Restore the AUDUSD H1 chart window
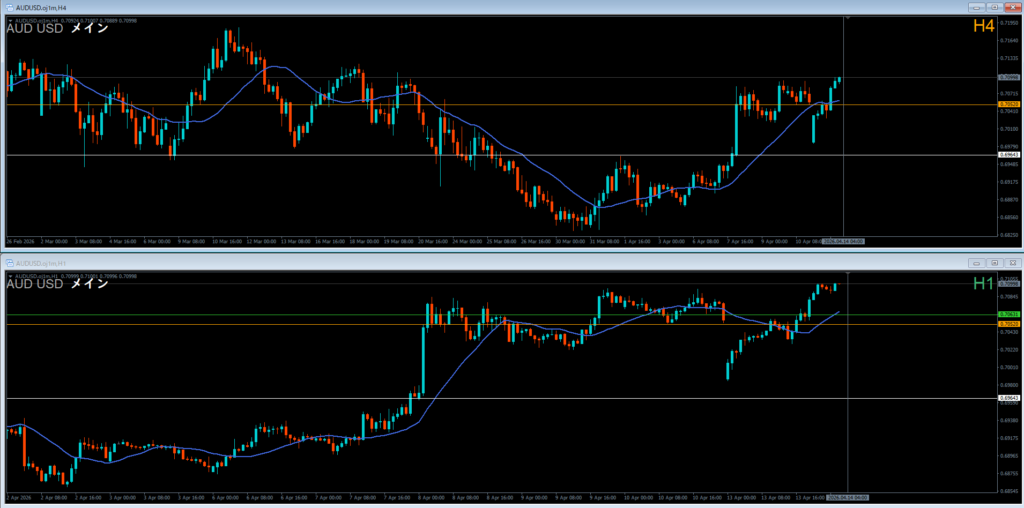Screen dimensions: 1024x508 (x=995, y=262)
